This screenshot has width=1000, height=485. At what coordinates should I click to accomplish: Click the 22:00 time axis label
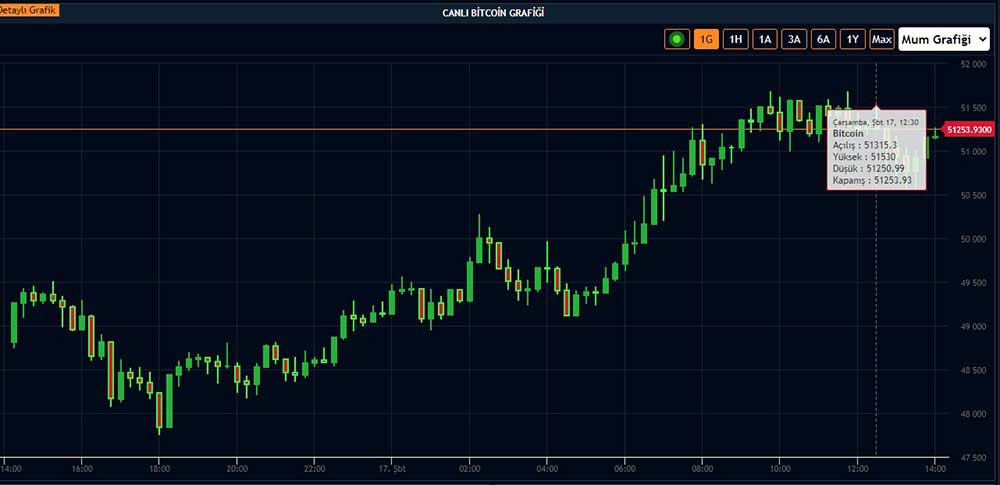pos(314,468)
